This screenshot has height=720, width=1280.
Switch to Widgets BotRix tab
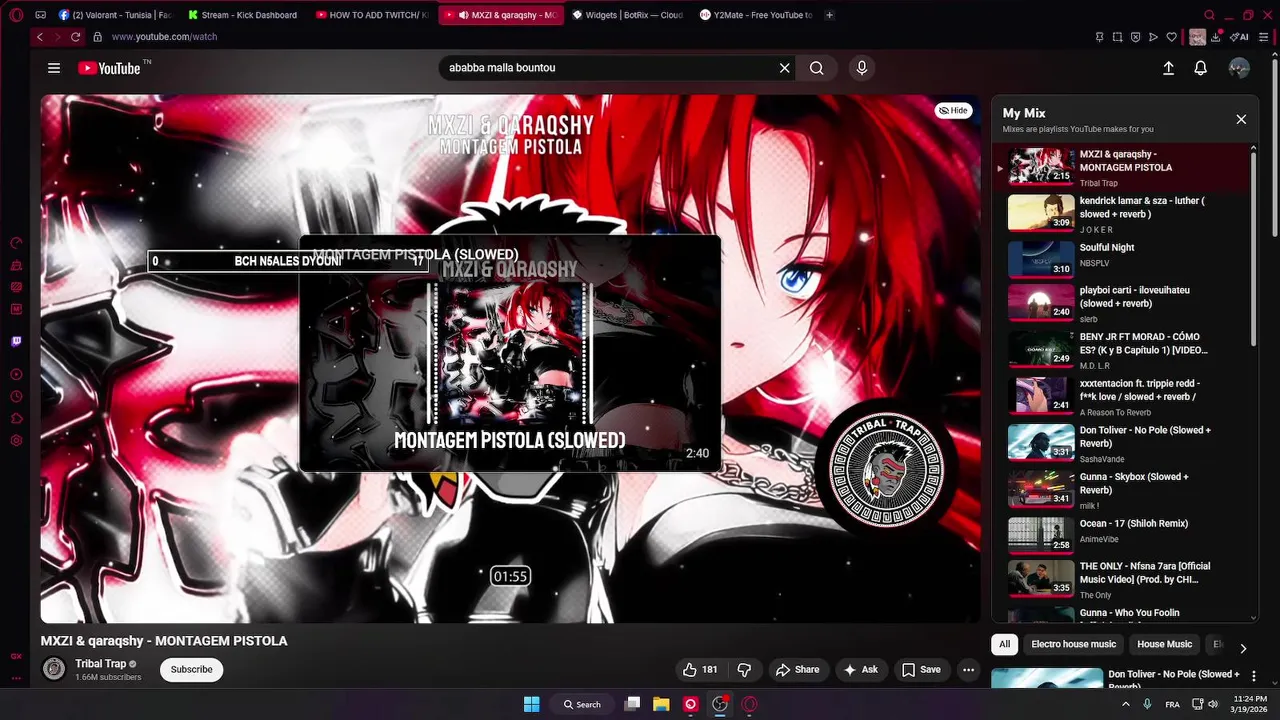pyautogui.click(x=627, y=15)
